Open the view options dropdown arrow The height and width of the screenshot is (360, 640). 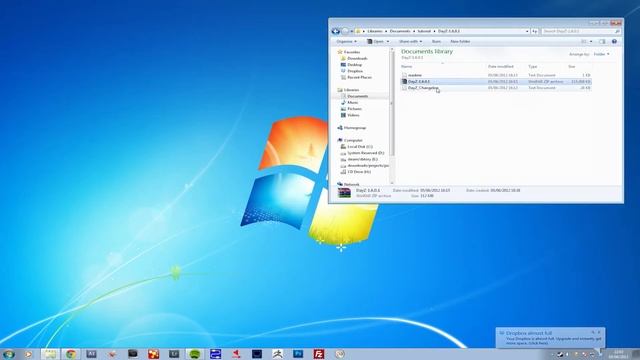pos(591,42)
